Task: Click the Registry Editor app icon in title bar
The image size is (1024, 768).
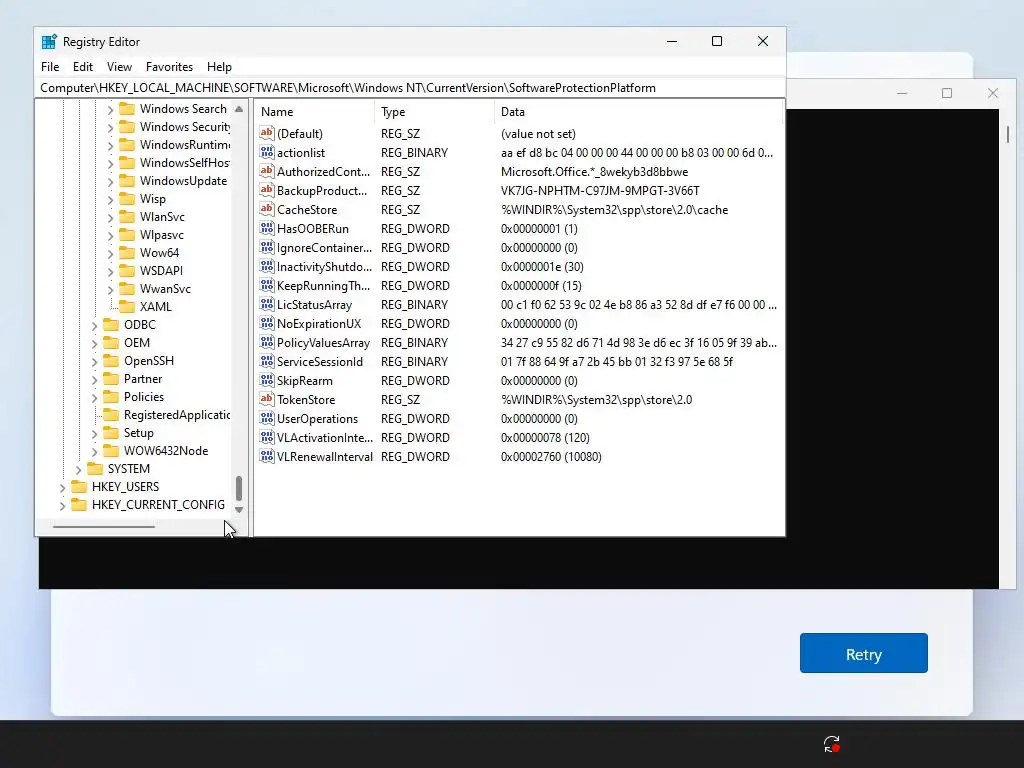Action: (49, 42)
